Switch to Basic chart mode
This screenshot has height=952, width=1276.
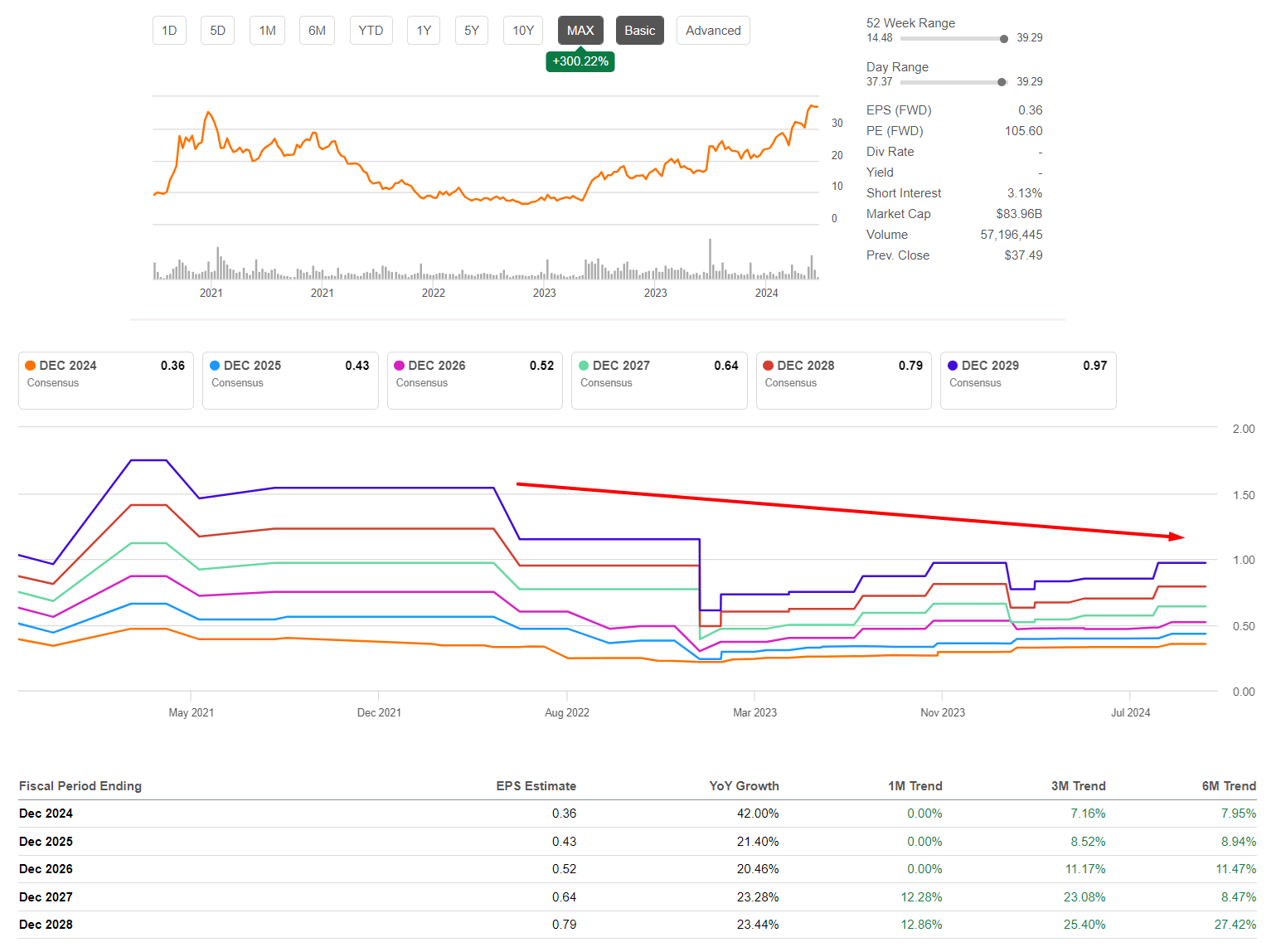click(x=639, y=31)
